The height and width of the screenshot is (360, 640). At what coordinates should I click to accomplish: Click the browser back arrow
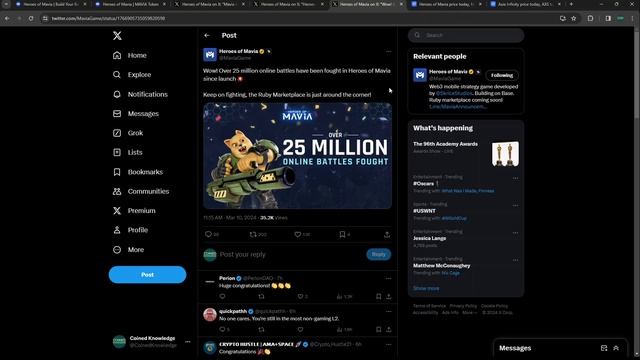pyautogui.click(x=7, y=18)
